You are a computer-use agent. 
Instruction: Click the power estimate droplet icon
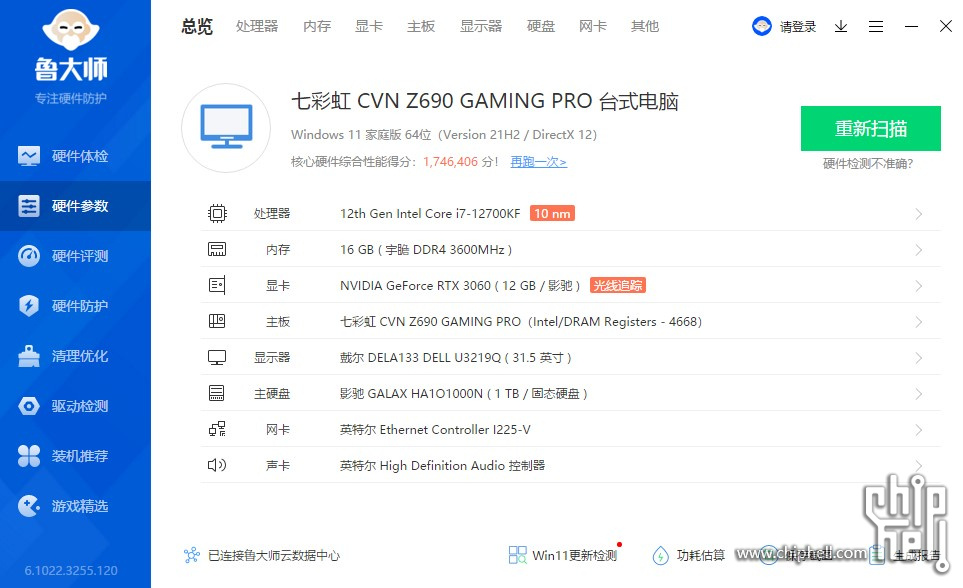(x=661, y=555)
